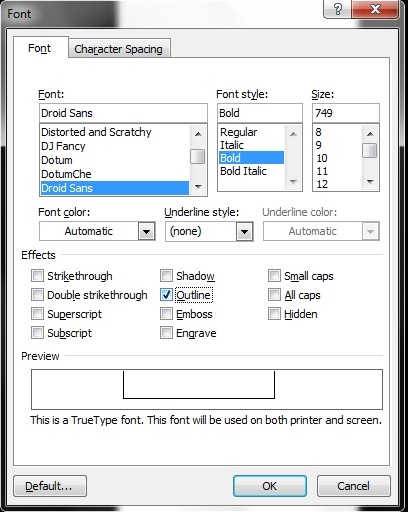Select size 12 in list

tap(337, 184)
